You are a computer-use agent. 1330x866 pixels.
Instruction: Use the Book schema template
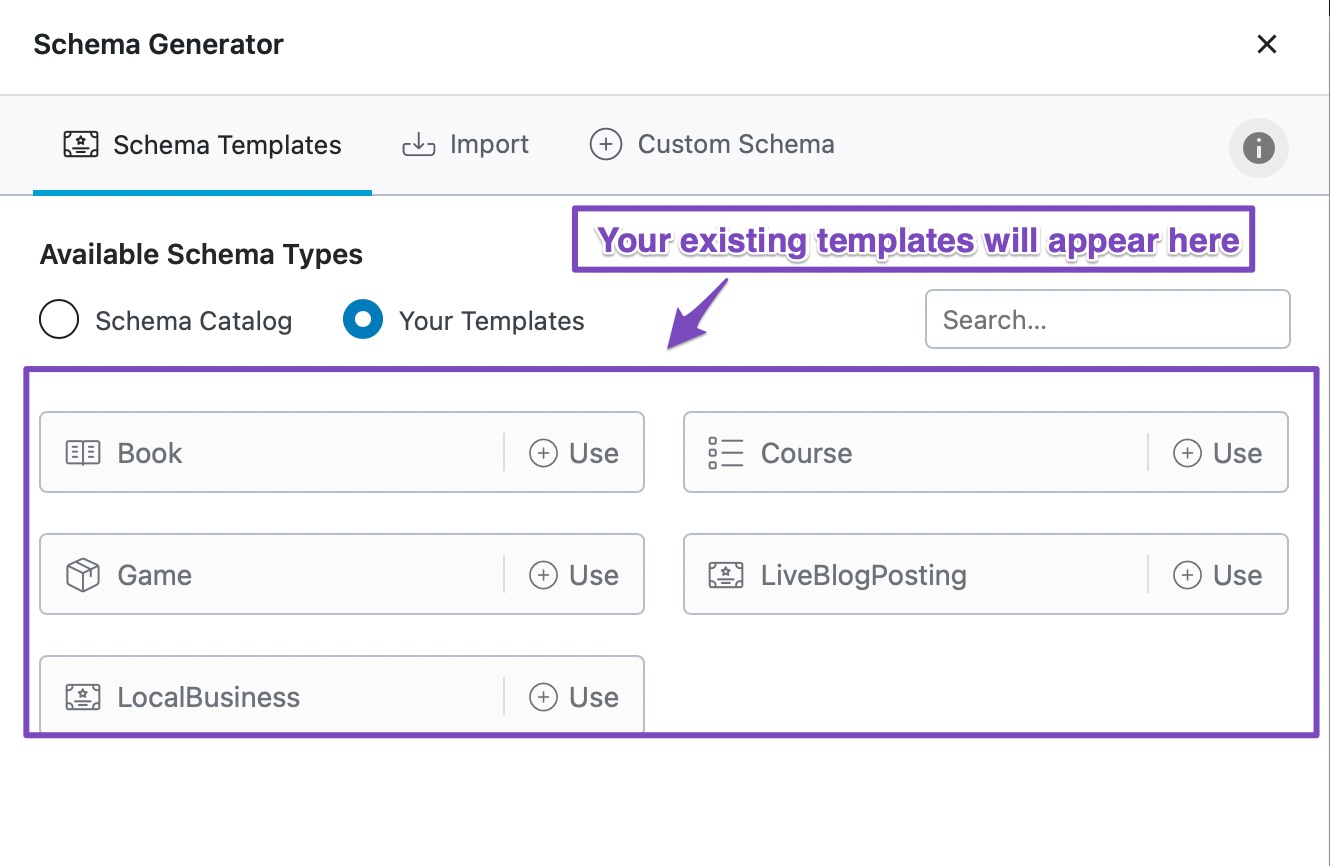click(x=574, y=453)
